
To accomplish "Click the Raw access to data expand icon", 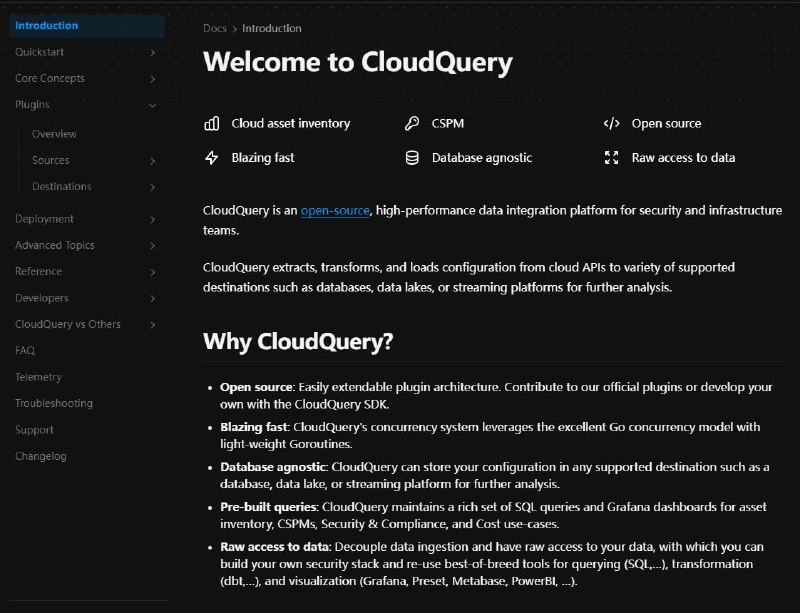I will pyautogui.click(x=611, y=158).
